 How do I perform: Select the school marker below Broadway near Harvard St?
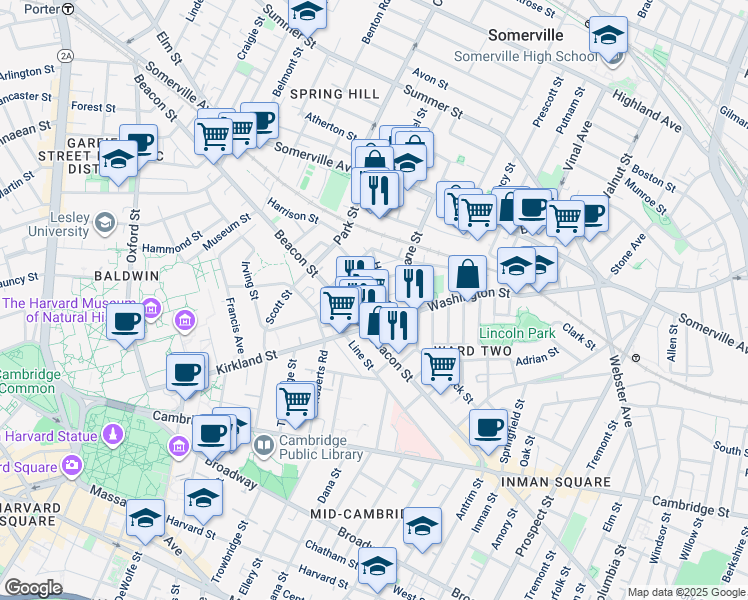203,499
